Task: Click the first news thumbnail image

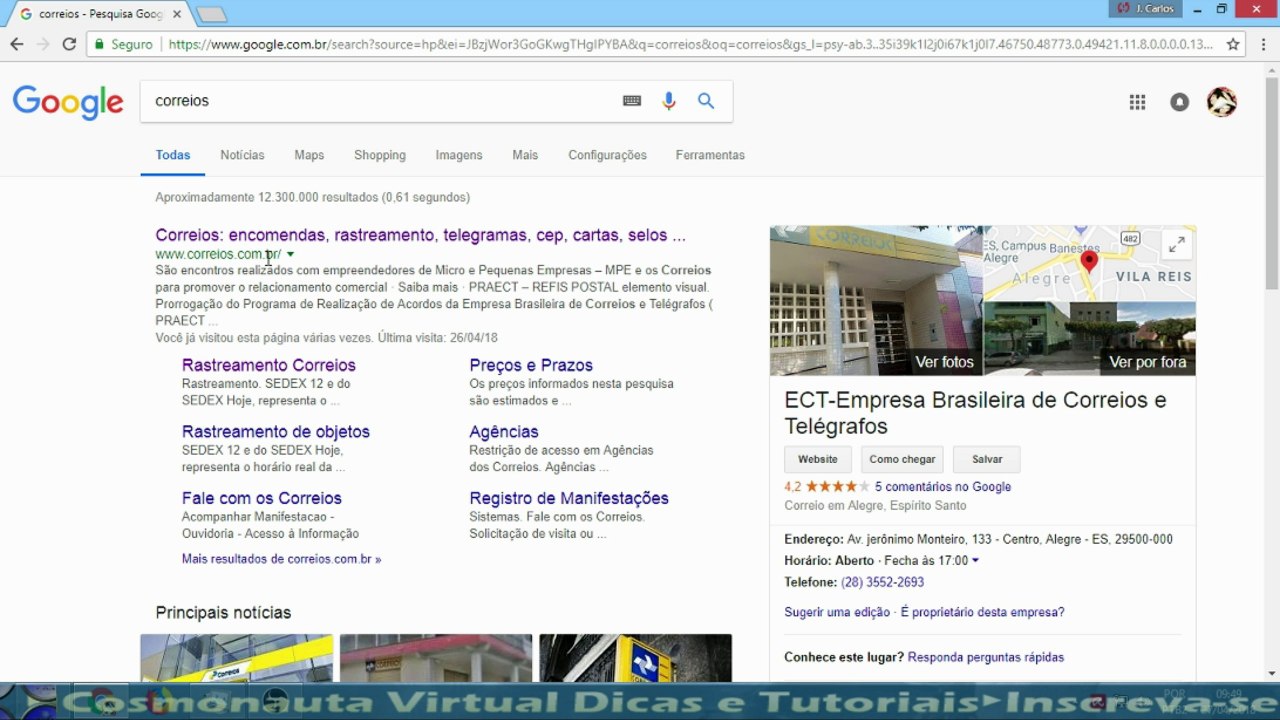Action: 236,658
